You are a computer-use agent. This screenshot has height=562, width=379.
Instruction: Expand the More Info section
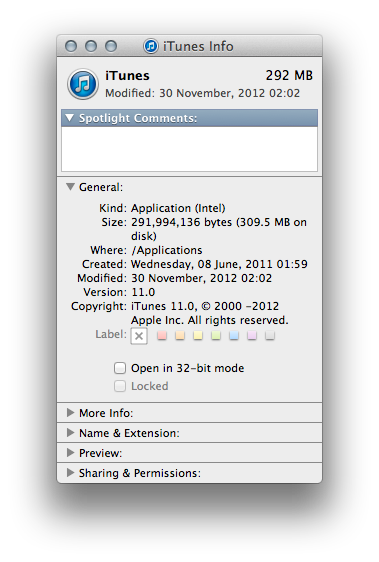pos(71,413)
